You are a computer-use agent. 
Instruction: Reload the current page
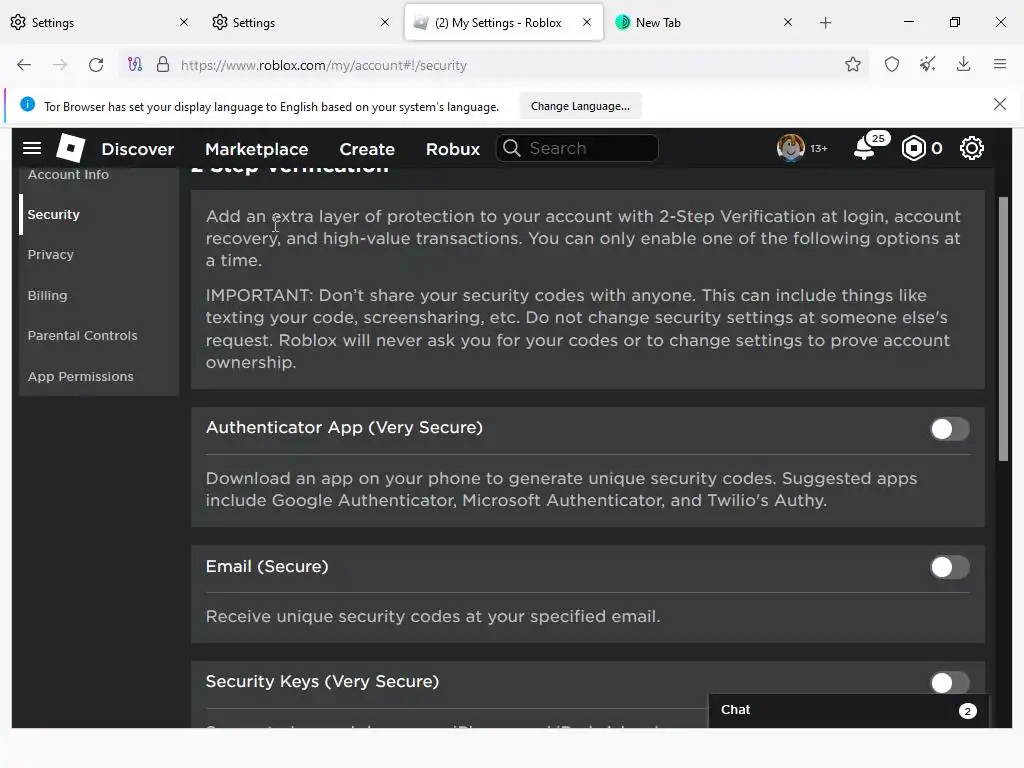click(x=96, y=65)
